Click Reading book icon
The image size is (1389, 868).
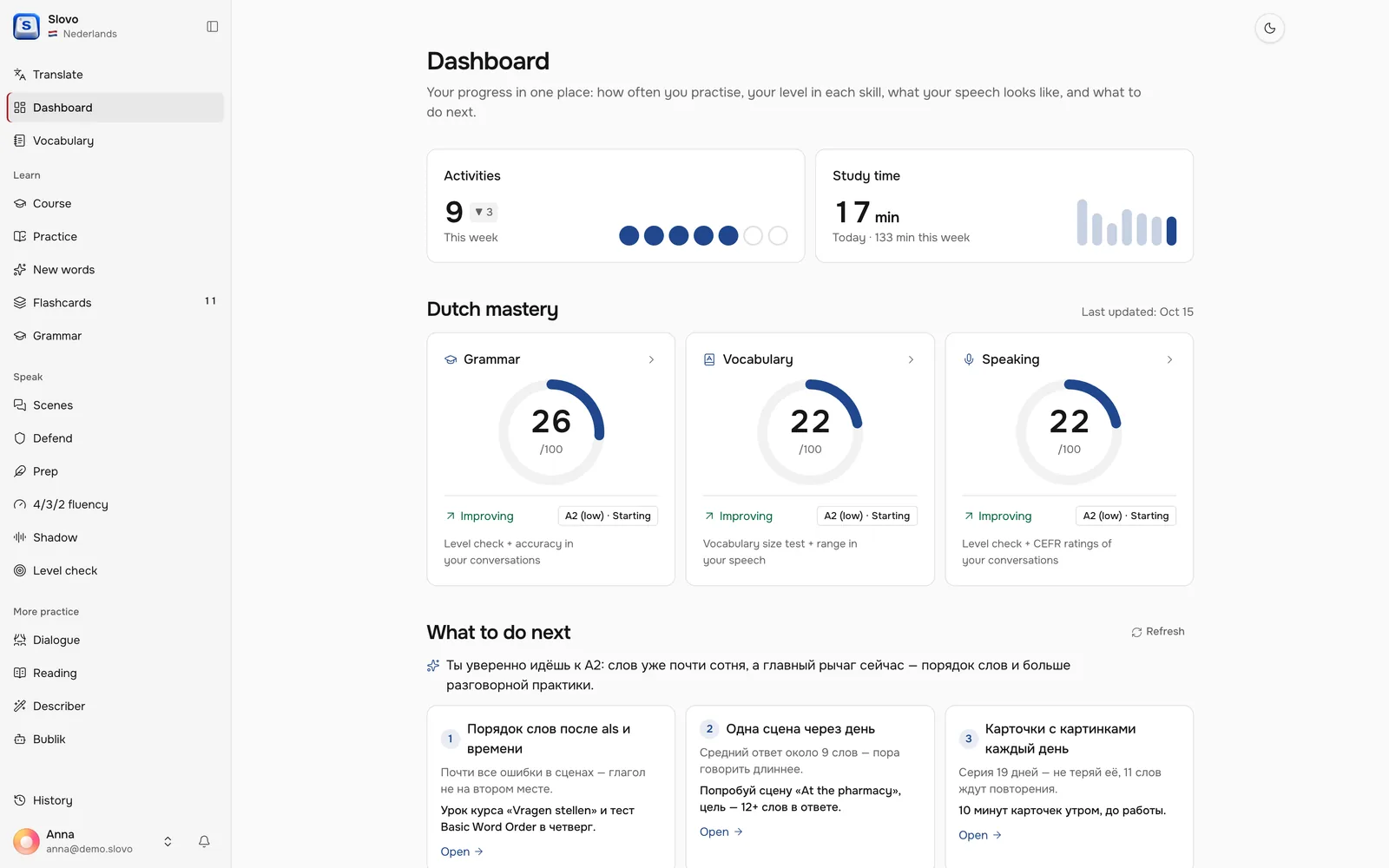tap(20, 673)
